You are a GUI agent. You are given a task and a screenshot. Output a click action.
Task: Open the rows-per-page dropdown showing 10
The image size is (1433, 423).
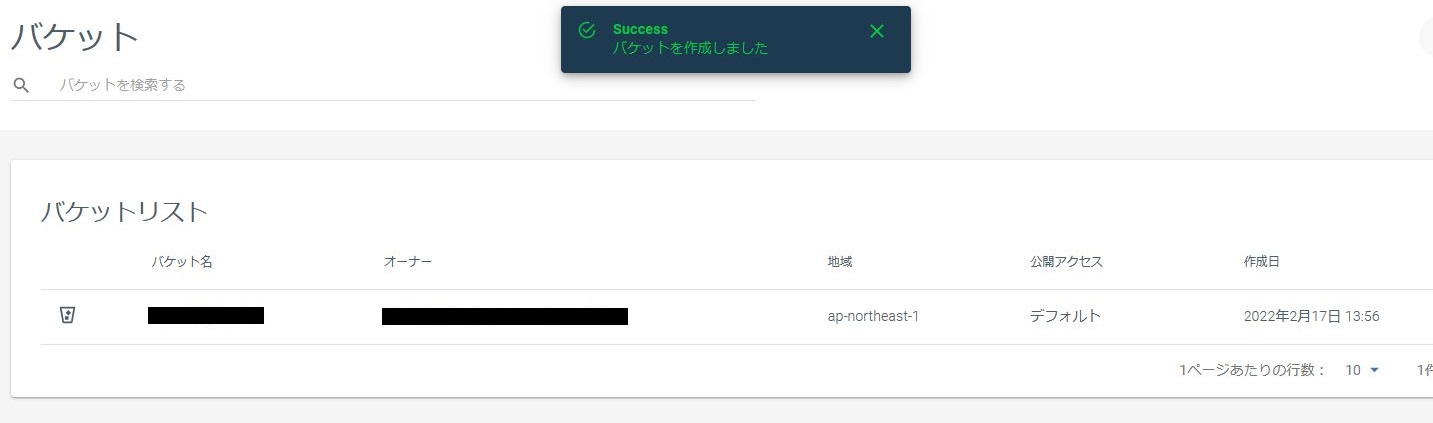point(1362,370)
